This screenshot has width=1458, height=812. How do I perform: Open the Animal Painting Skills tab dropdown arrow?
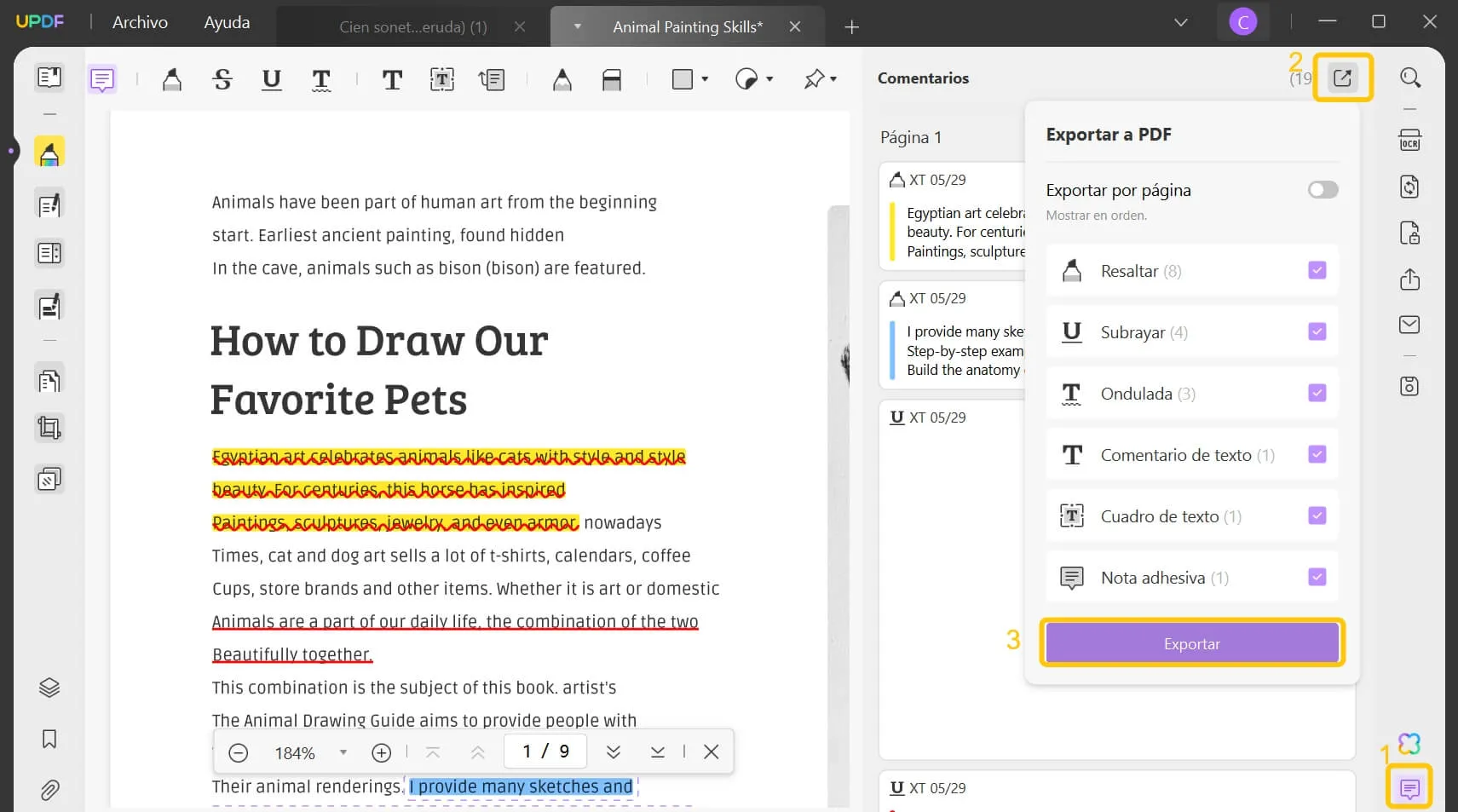pos(578,26)
